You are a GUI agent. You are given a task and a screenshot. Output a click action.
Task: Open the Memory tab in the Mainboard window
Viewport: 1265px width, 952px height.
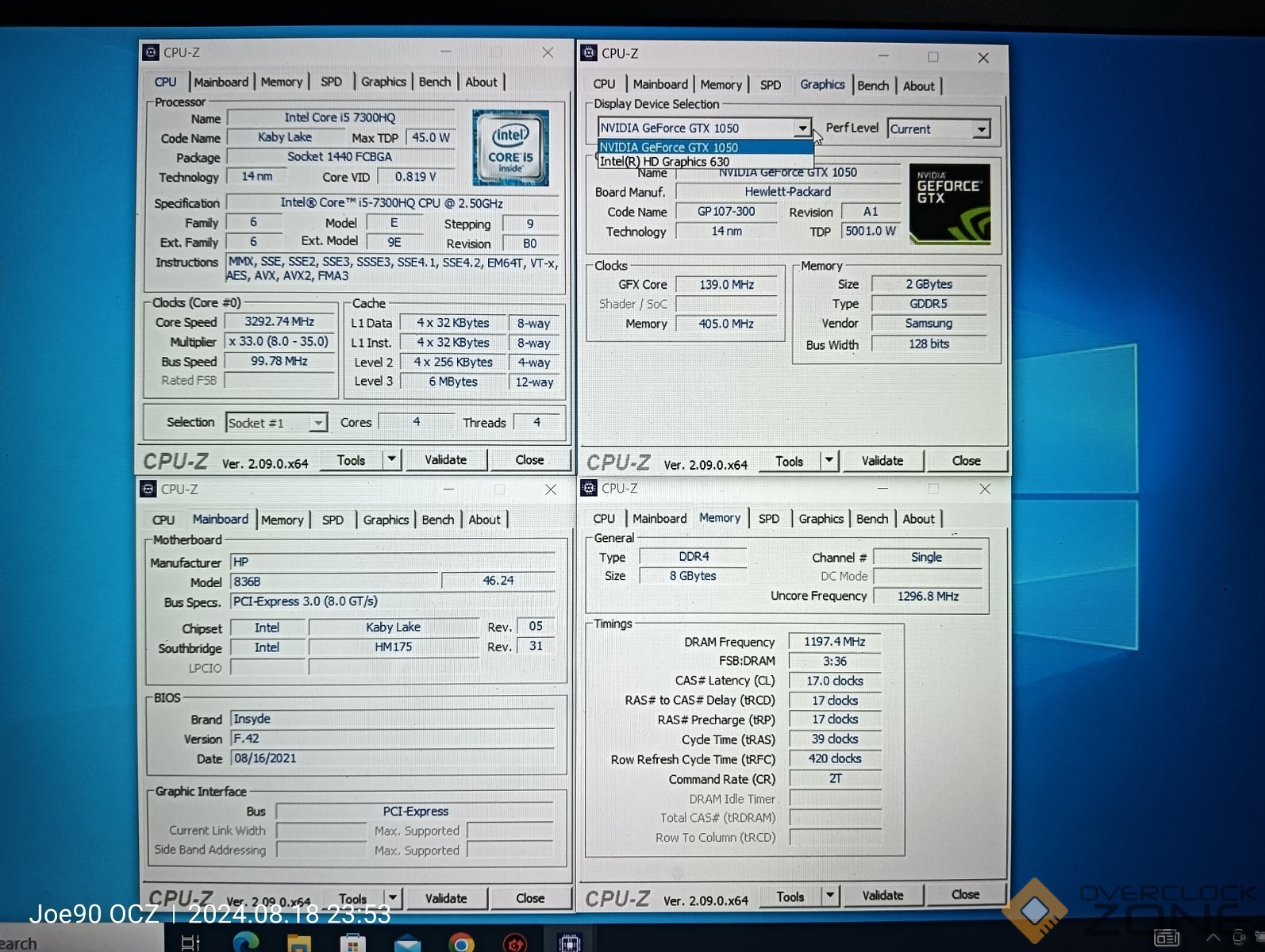pos(282,520)
